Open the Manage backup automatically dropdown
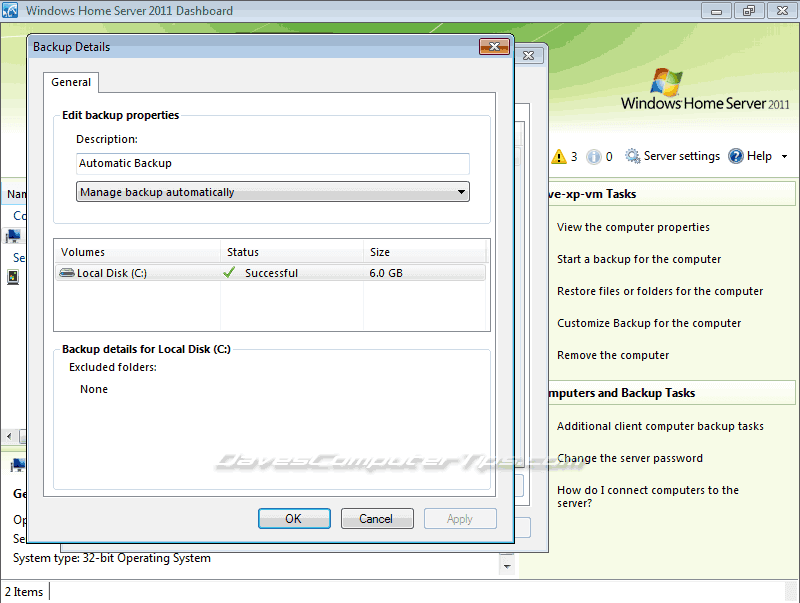800x603 pixels. [272, 192]
